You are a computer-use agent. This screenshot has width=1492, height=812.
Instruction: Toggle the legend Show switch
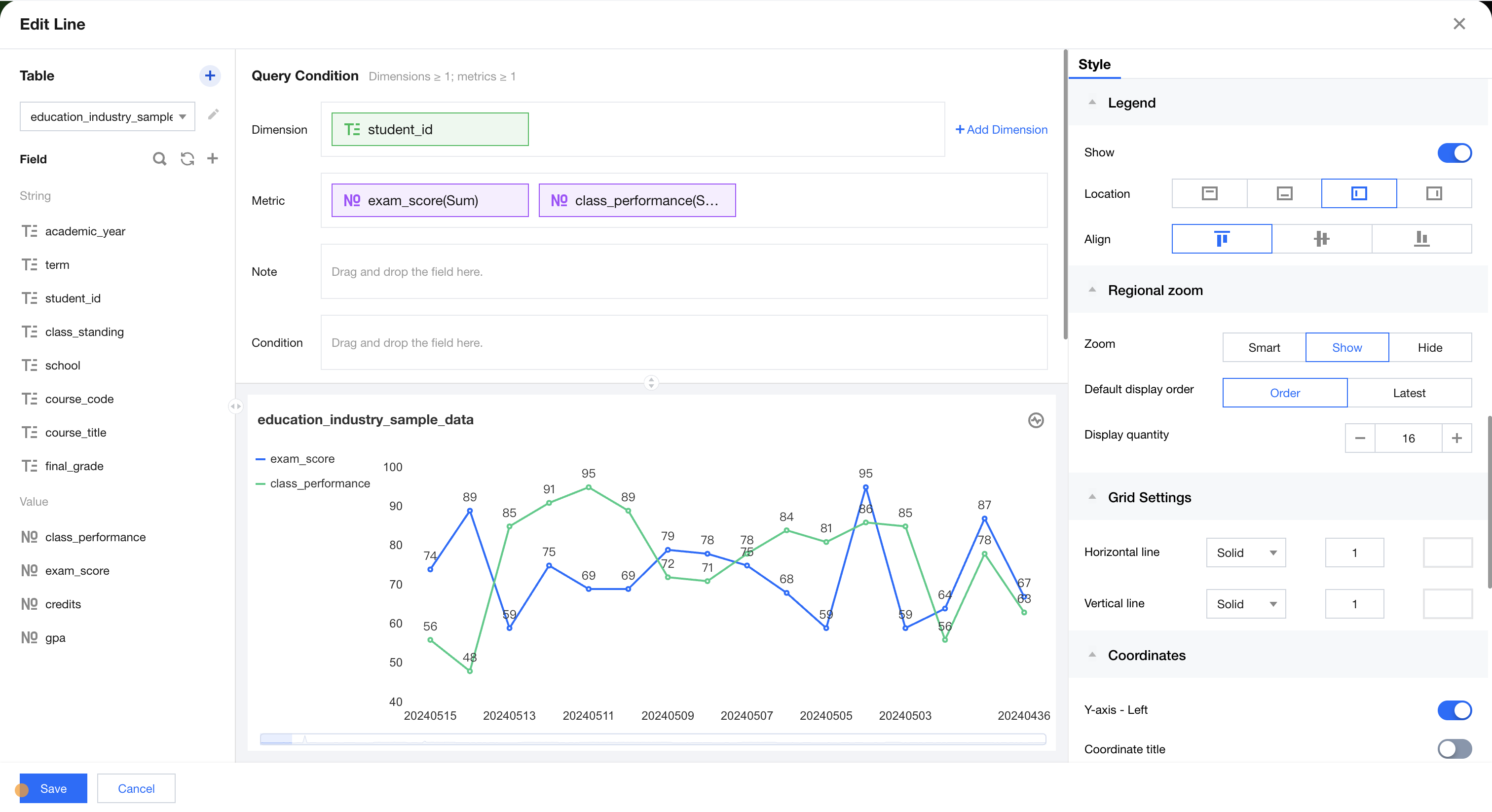1454,153
